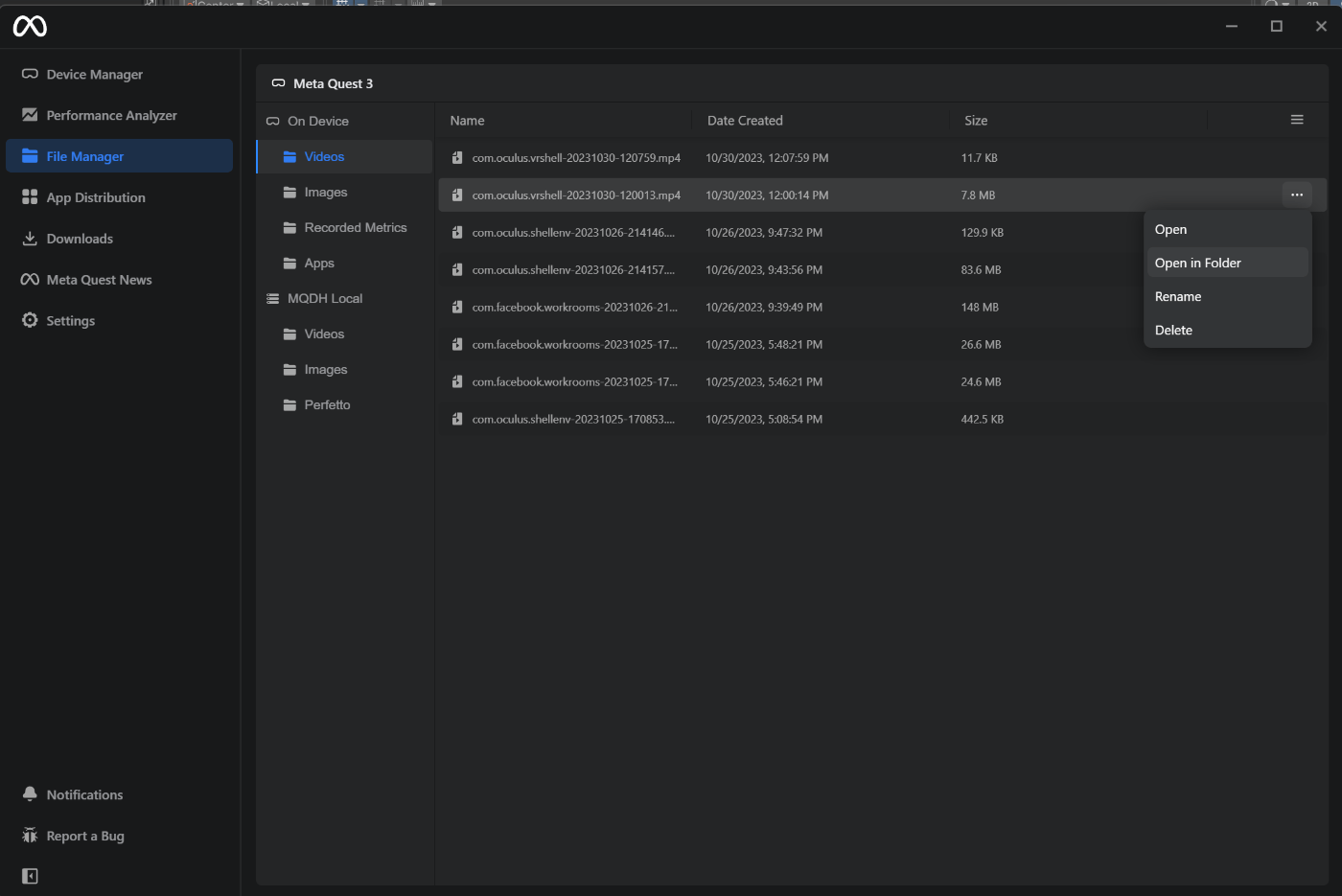Viewport: 1342px width, 896px height.
Task: Click size value 26.6 MB
Action: (981, 345)
